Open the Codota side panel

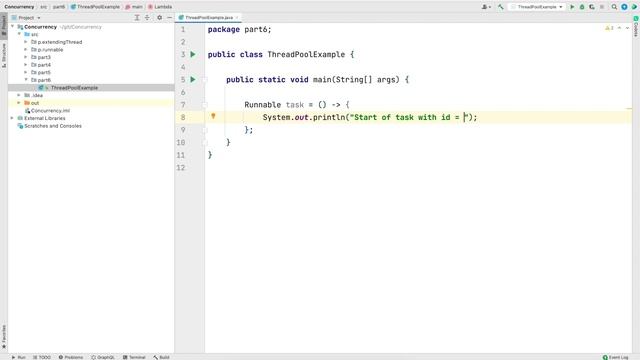[636, 27]
